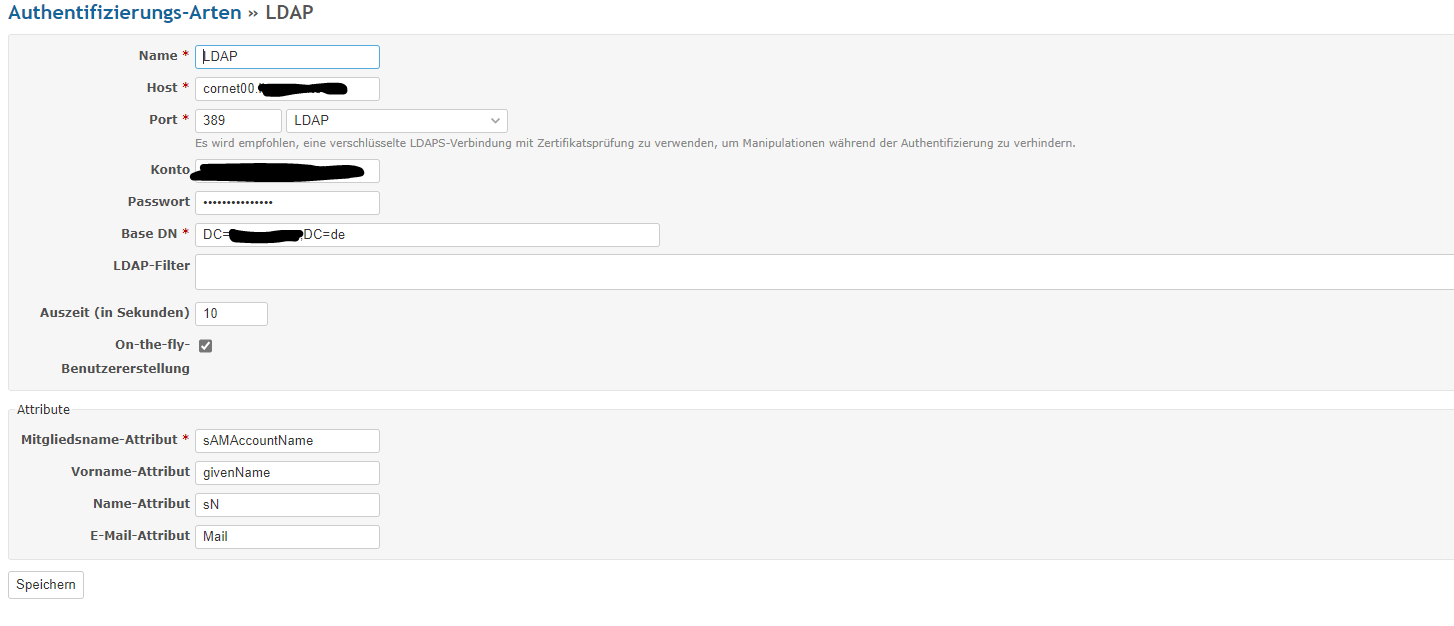Click the Base DN label
Viewport: 1454px width, 626px height.
click(x=149, y=234)
